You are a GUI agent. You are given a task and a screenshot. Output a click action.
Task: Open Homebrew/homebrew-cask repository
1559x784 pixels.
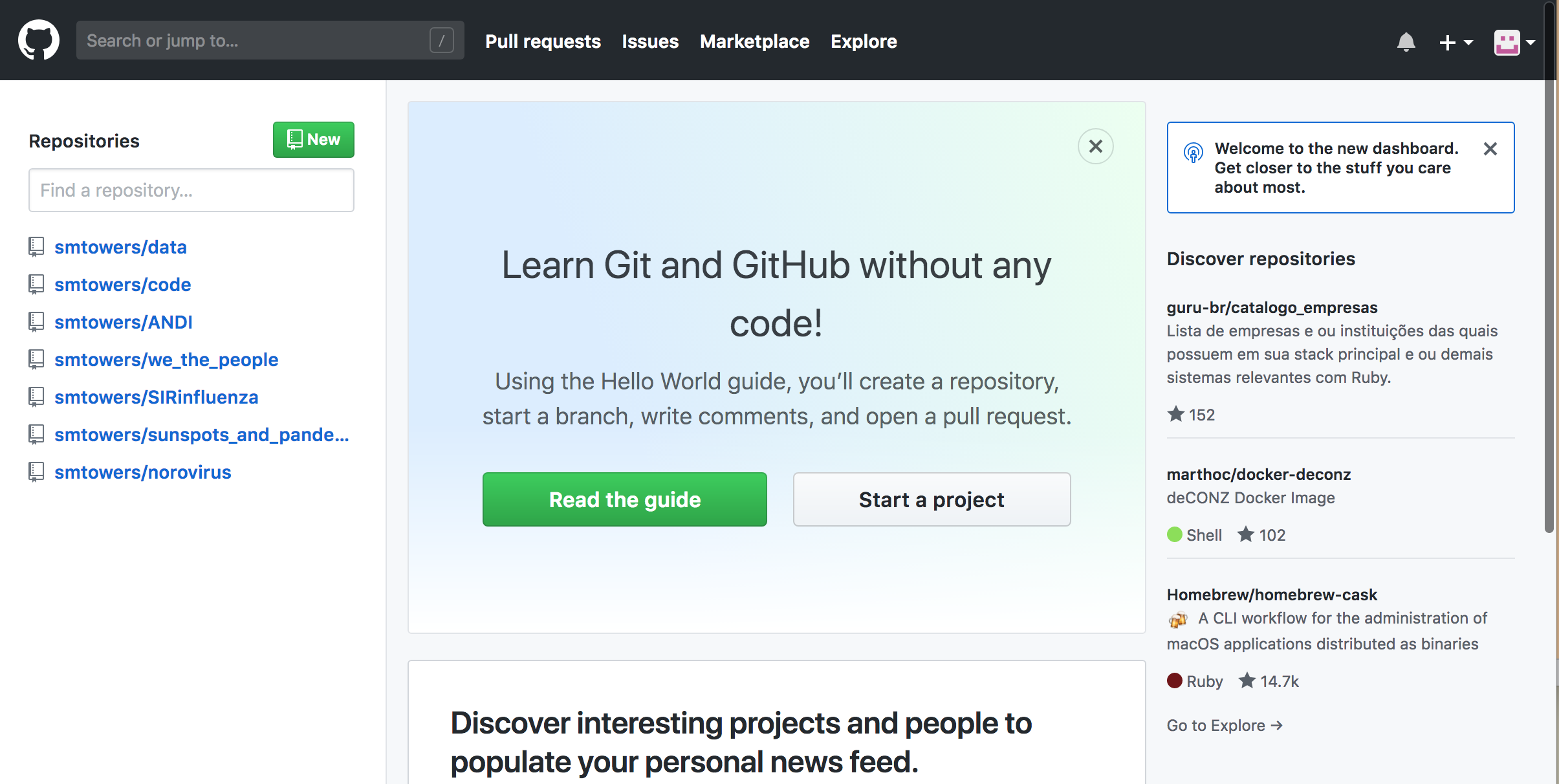(1272, 594)
